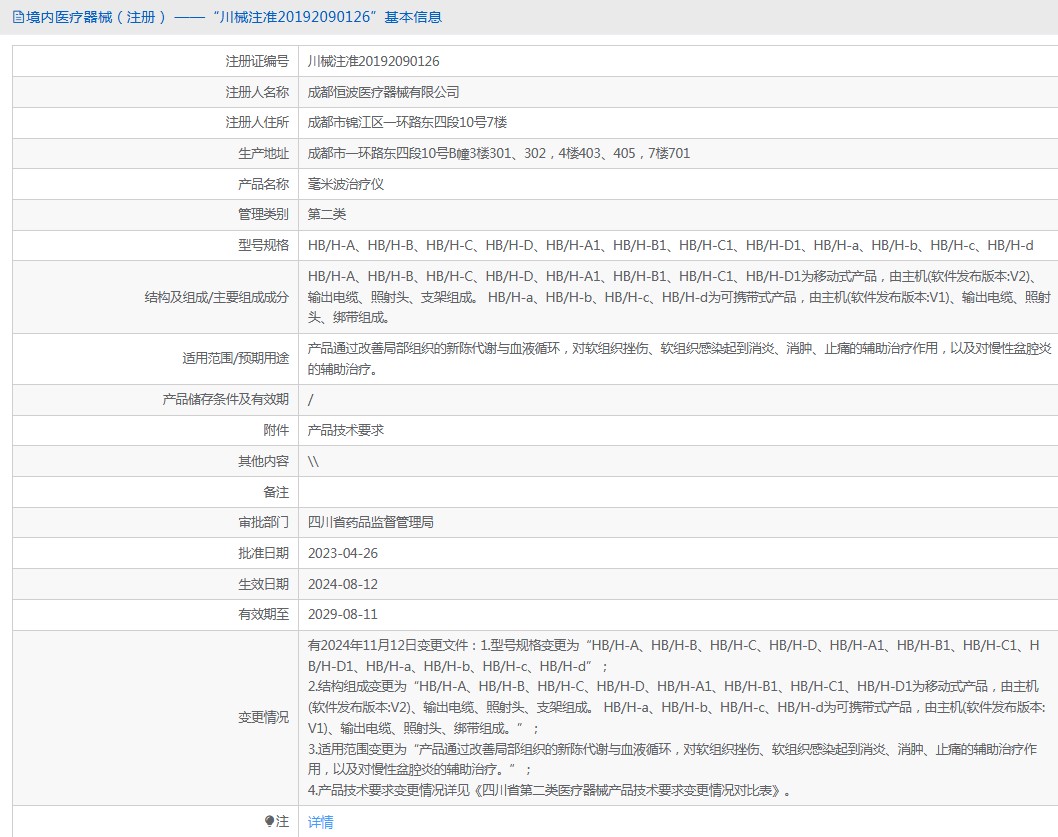Click the 型号规格 label
1058x837 pixels.
(x=263, y=245)
